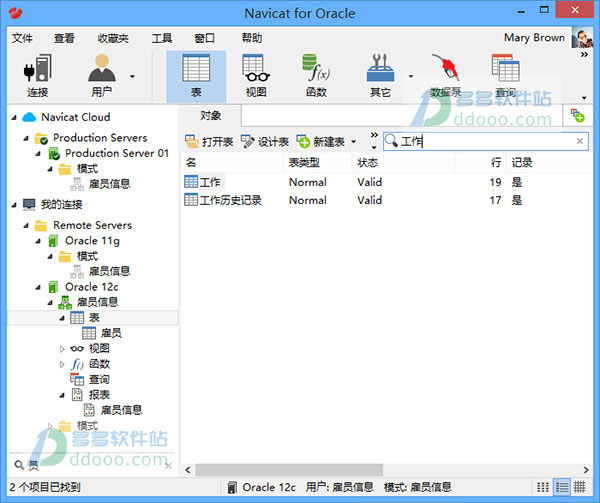Click the 打开表 button

pos(209,142)
